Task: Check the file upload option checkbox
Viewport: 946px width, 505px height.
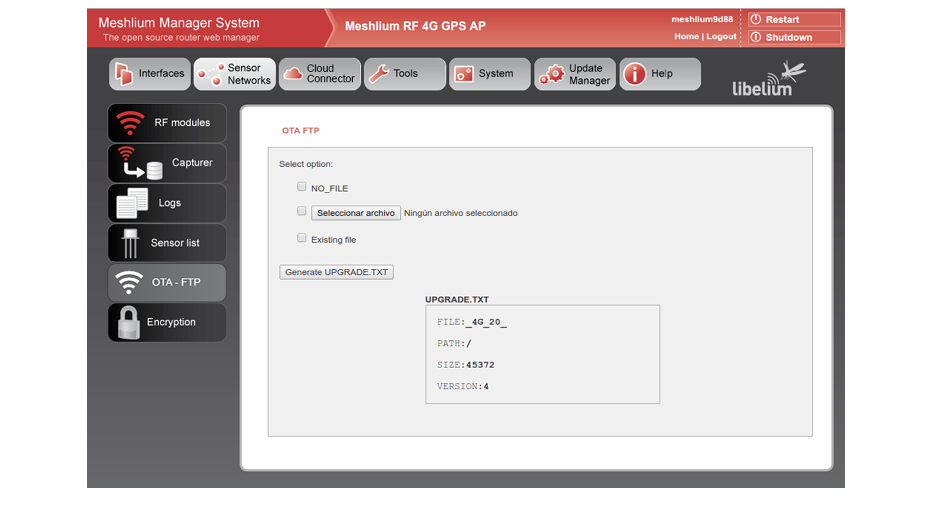Action: pyautogui.click(x=302, y=211)
